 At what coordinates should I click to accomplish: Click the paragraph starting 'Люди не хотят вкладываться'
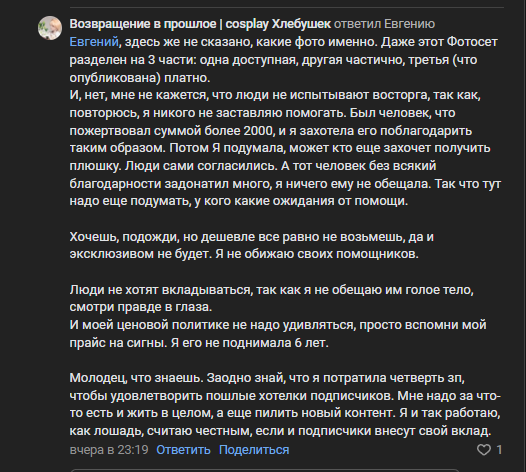tap(272, 298)
